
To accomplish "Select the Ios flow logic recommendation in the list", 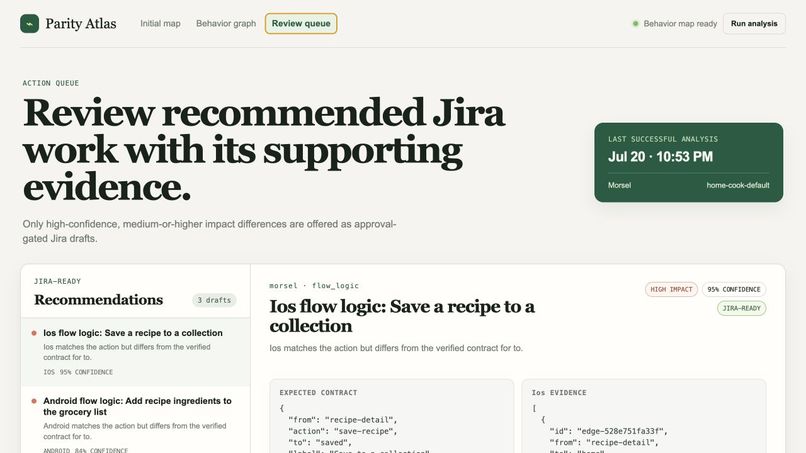I will click(x=136, y=352).
